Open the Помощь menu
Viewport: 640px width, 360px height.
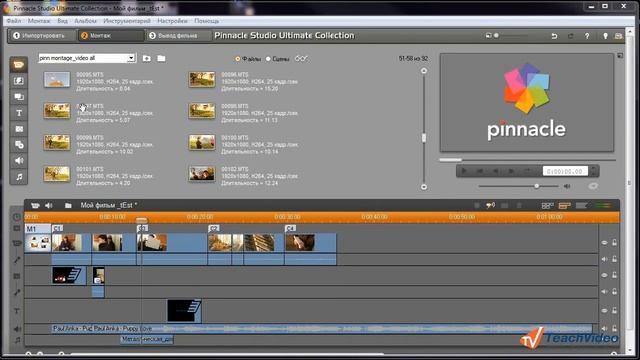[207, 21]
